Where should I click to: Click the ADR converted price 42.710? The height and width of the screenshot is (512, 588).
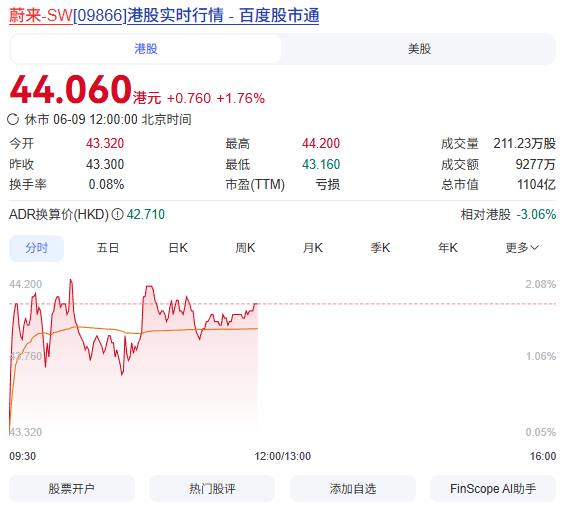click(x=146, y=215)
